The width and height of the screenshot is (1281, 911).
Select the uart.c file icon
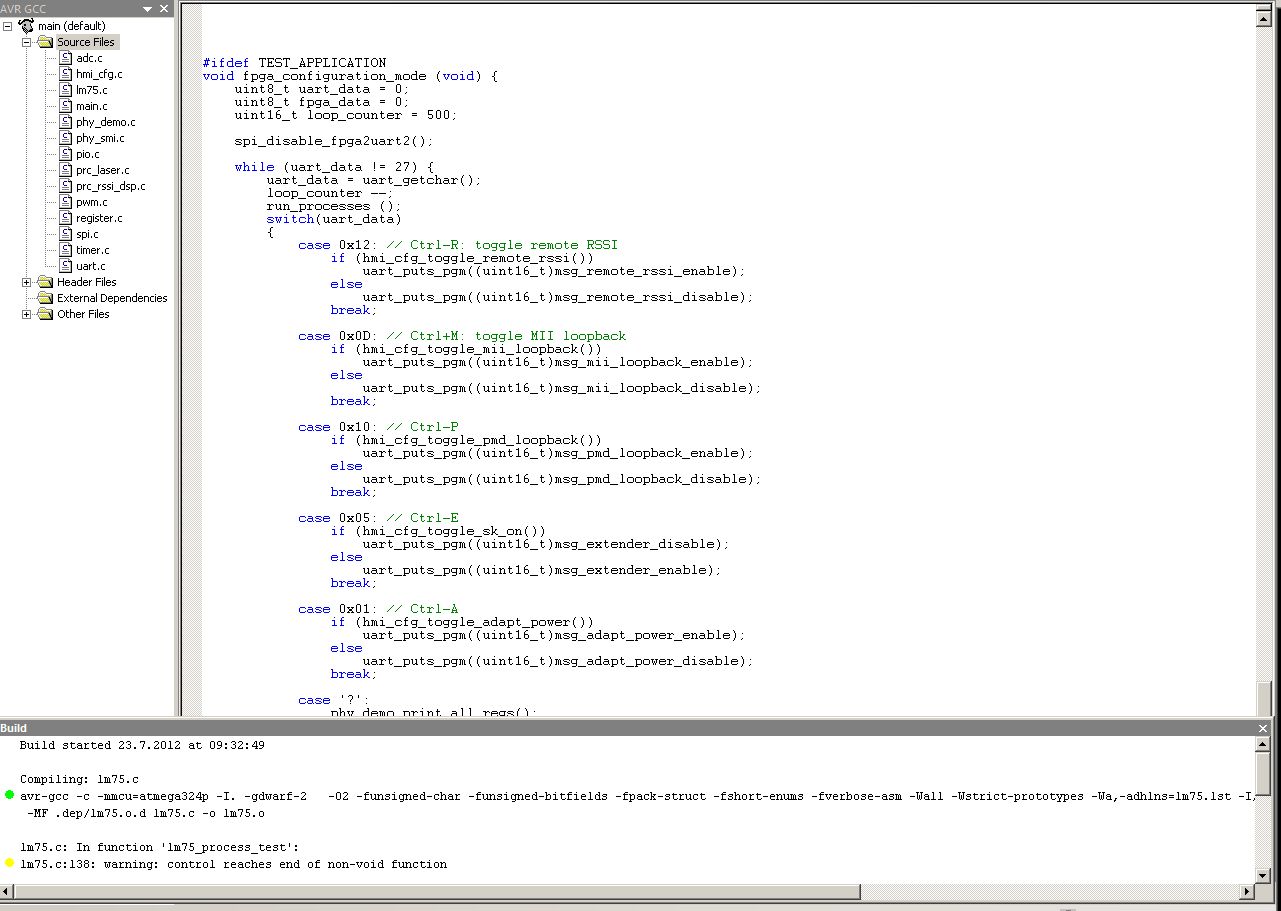(x=66, y=266)
